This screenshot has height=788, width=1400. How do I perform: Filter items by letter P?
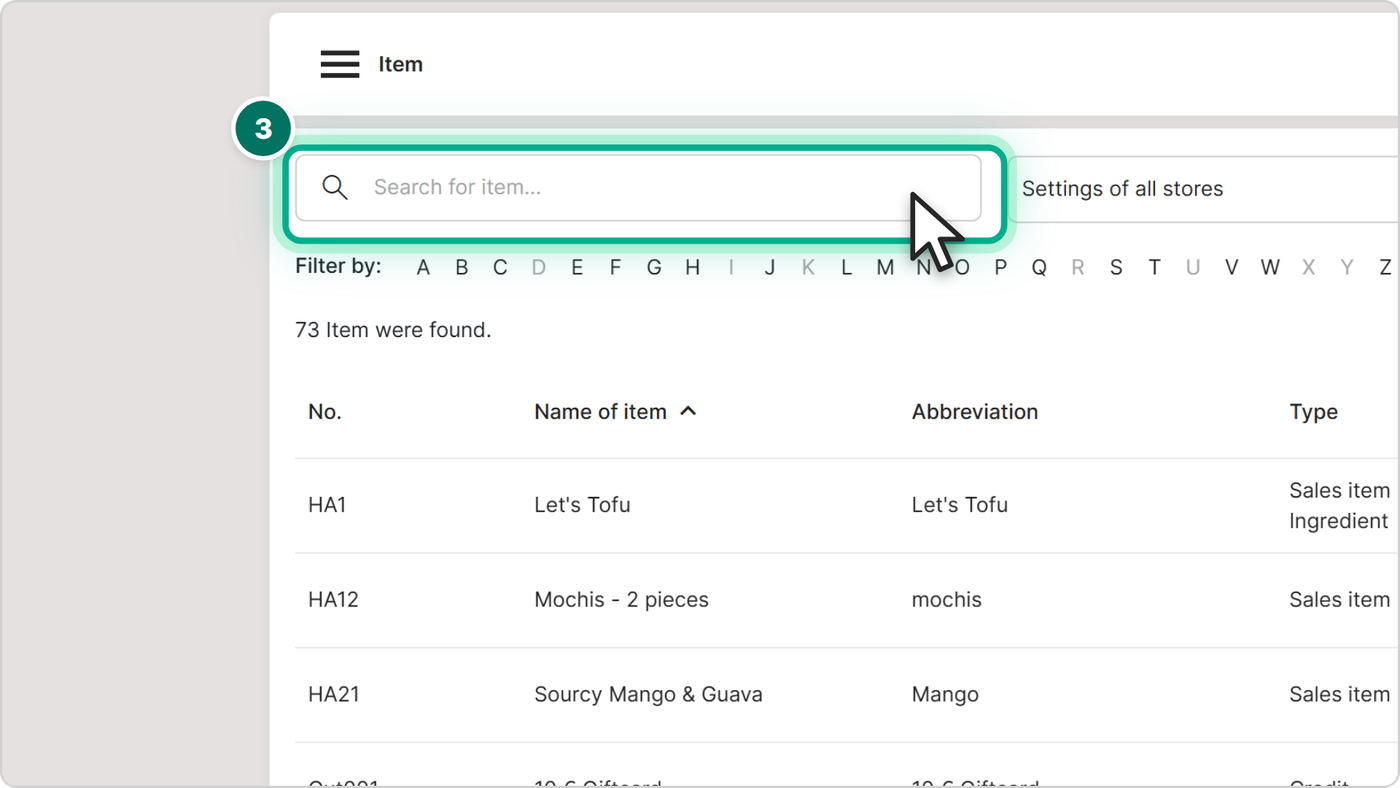(1000, 267)
